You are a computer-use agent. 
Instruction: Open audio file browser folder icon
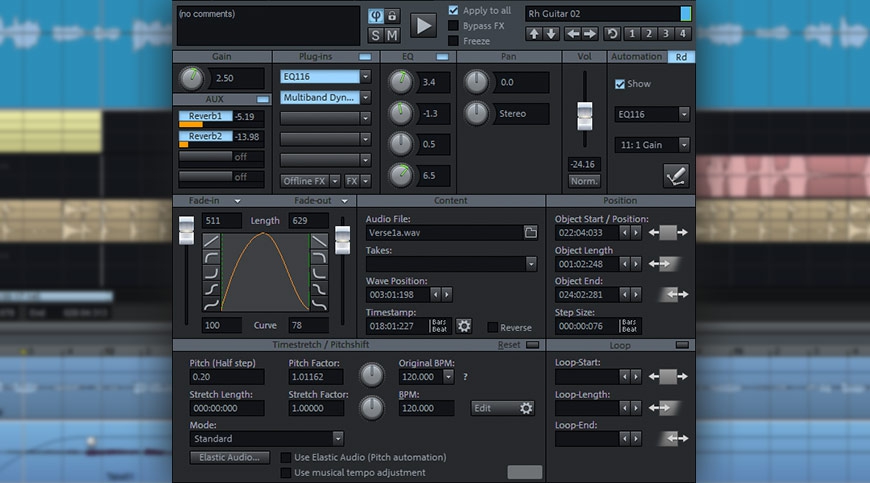coord(531,232)
